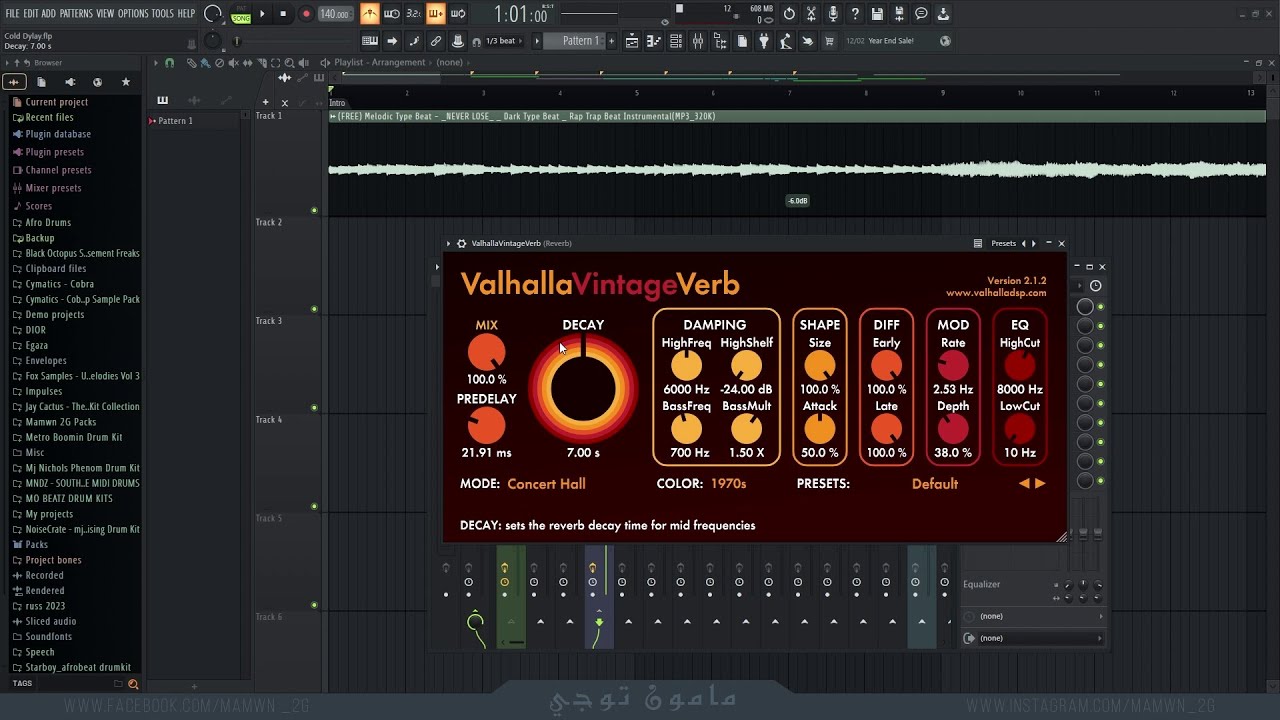Image resolution: width=1280 pixels, height=720 pixels.
Task: Expand the Sliced audio folder
Action: pos(50,621)
